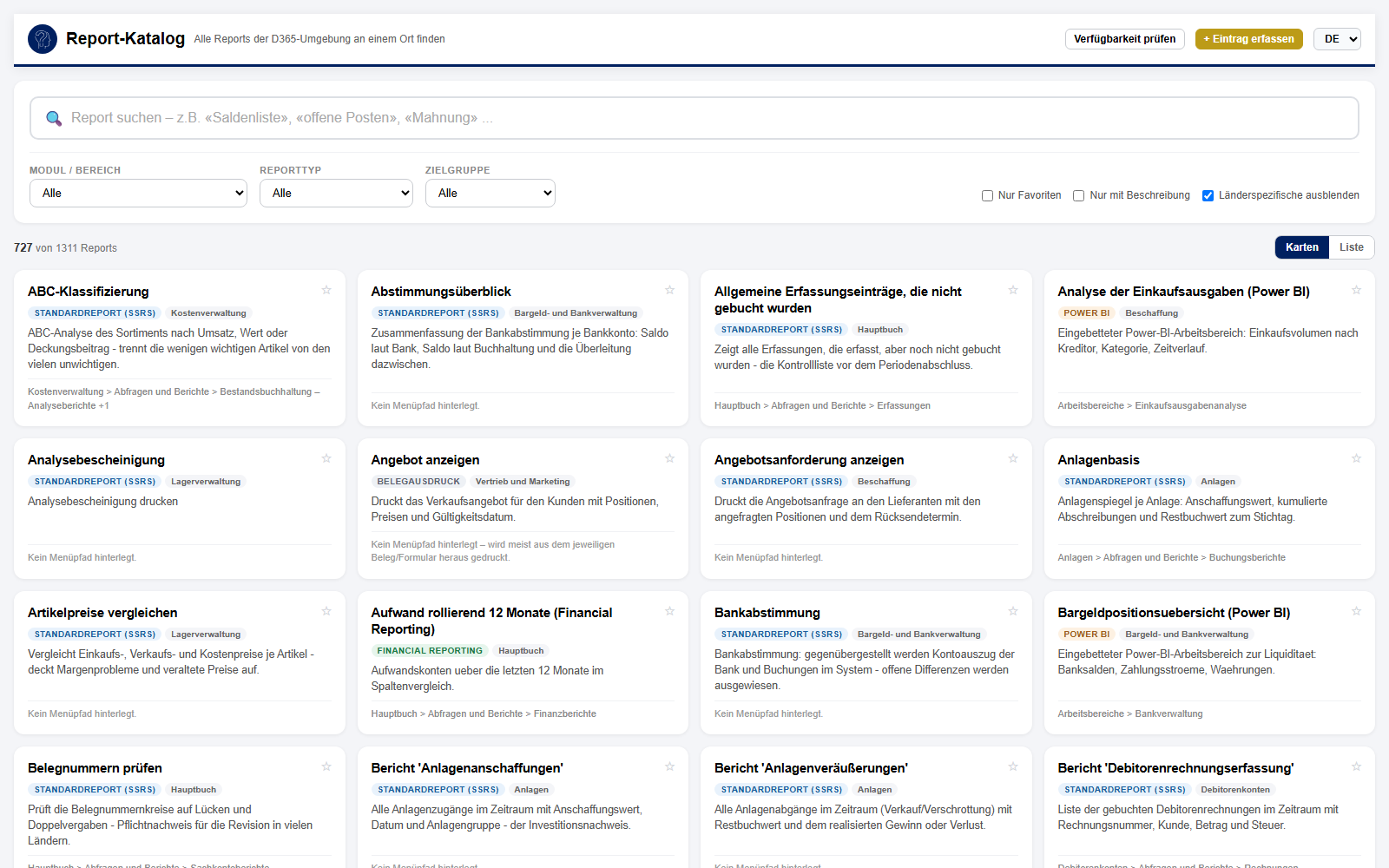The height and width of the screenshot is (868, 1389).
Task: Click the Bankabstimmung card title
Action: (767, 613)
